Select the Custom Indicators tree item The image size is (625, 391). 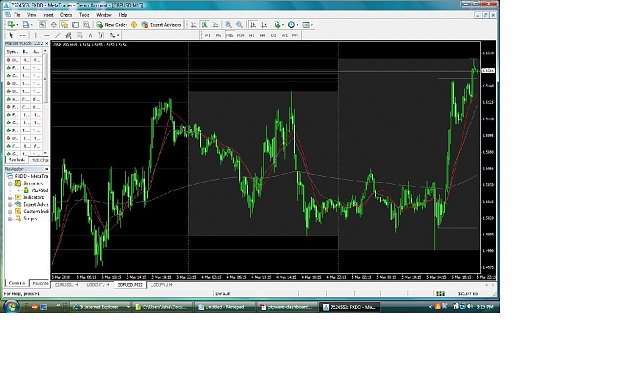32,212
